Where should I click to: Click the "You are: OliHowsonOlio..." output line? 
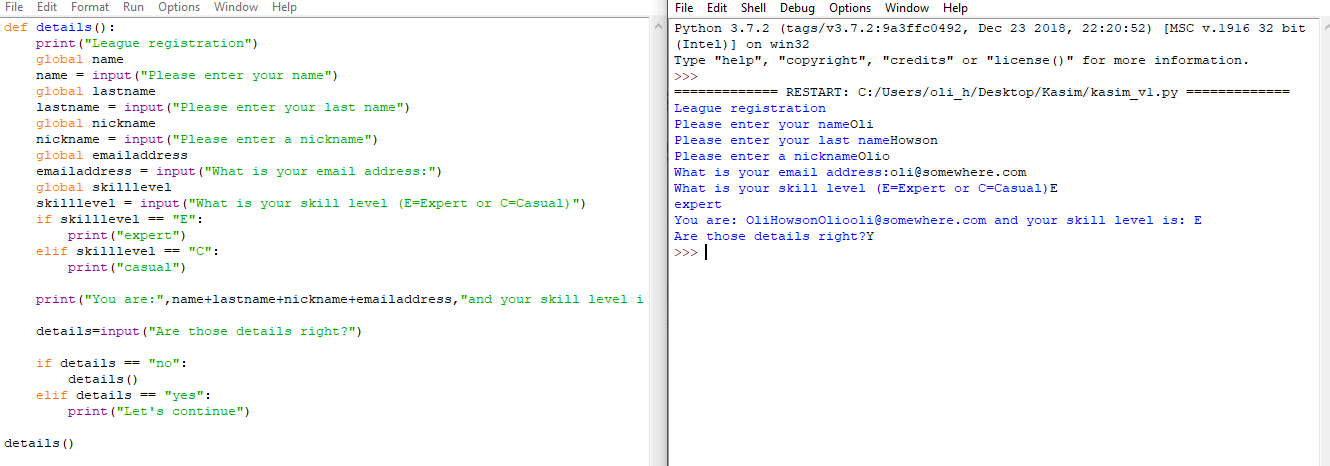pos(938,221)
